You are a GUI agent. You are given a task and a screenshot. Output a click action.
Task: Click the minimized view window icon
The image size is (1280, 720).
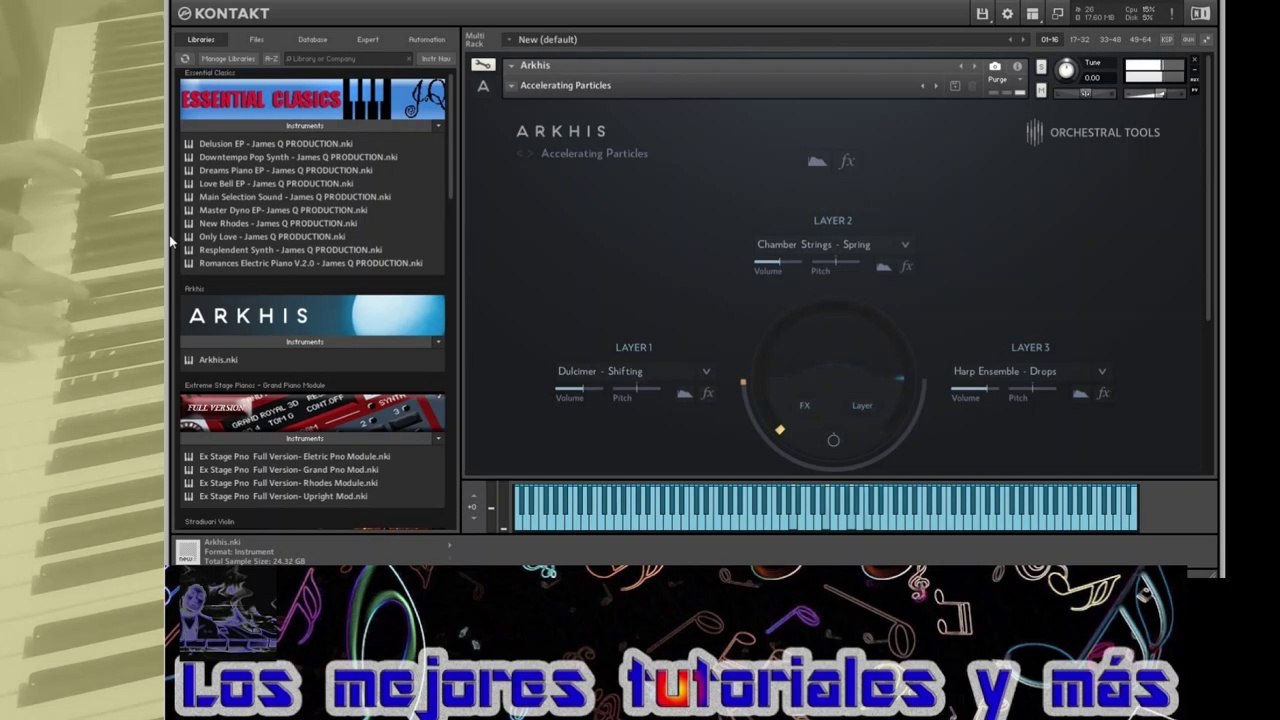[x=1057, y=14]
